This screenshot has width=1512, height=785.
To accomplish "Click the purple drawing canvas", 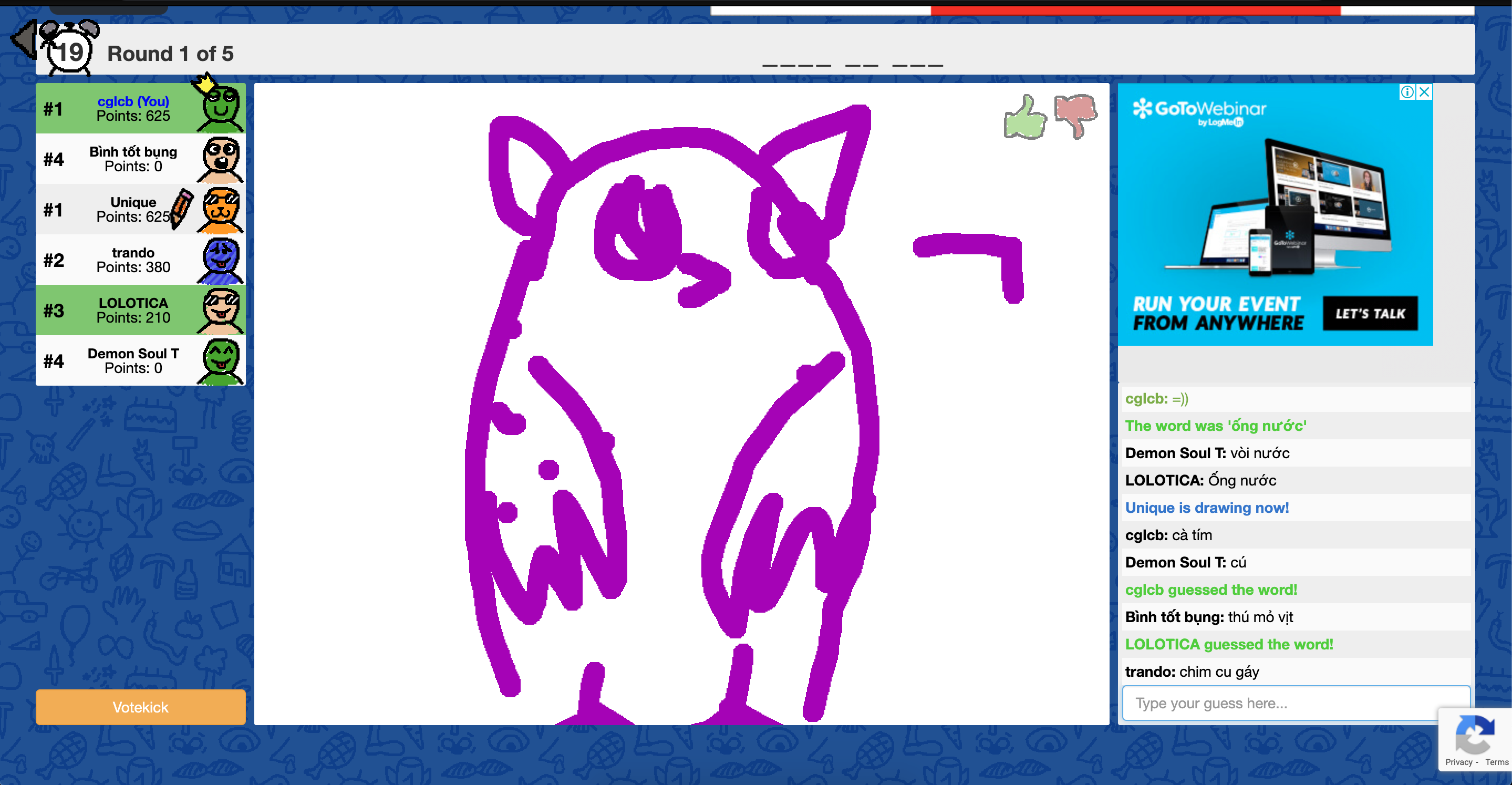I will coord(681,404).
